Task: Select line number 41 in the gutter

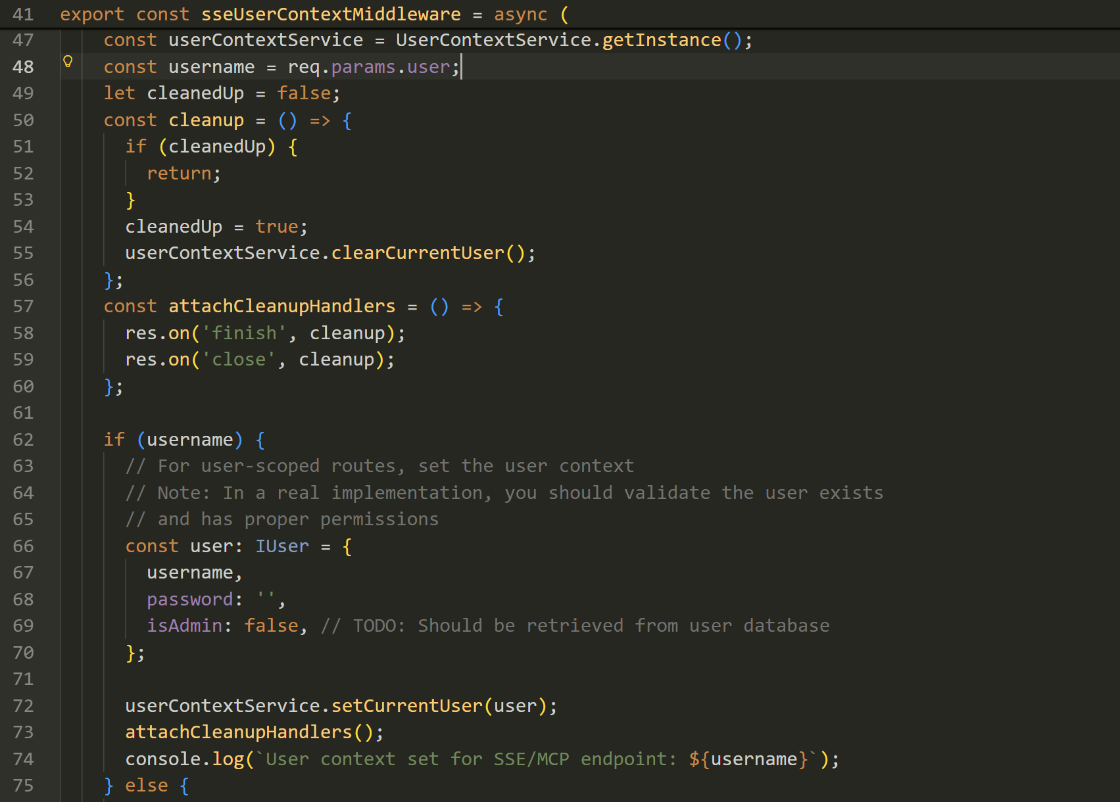Action: point(23,14)
